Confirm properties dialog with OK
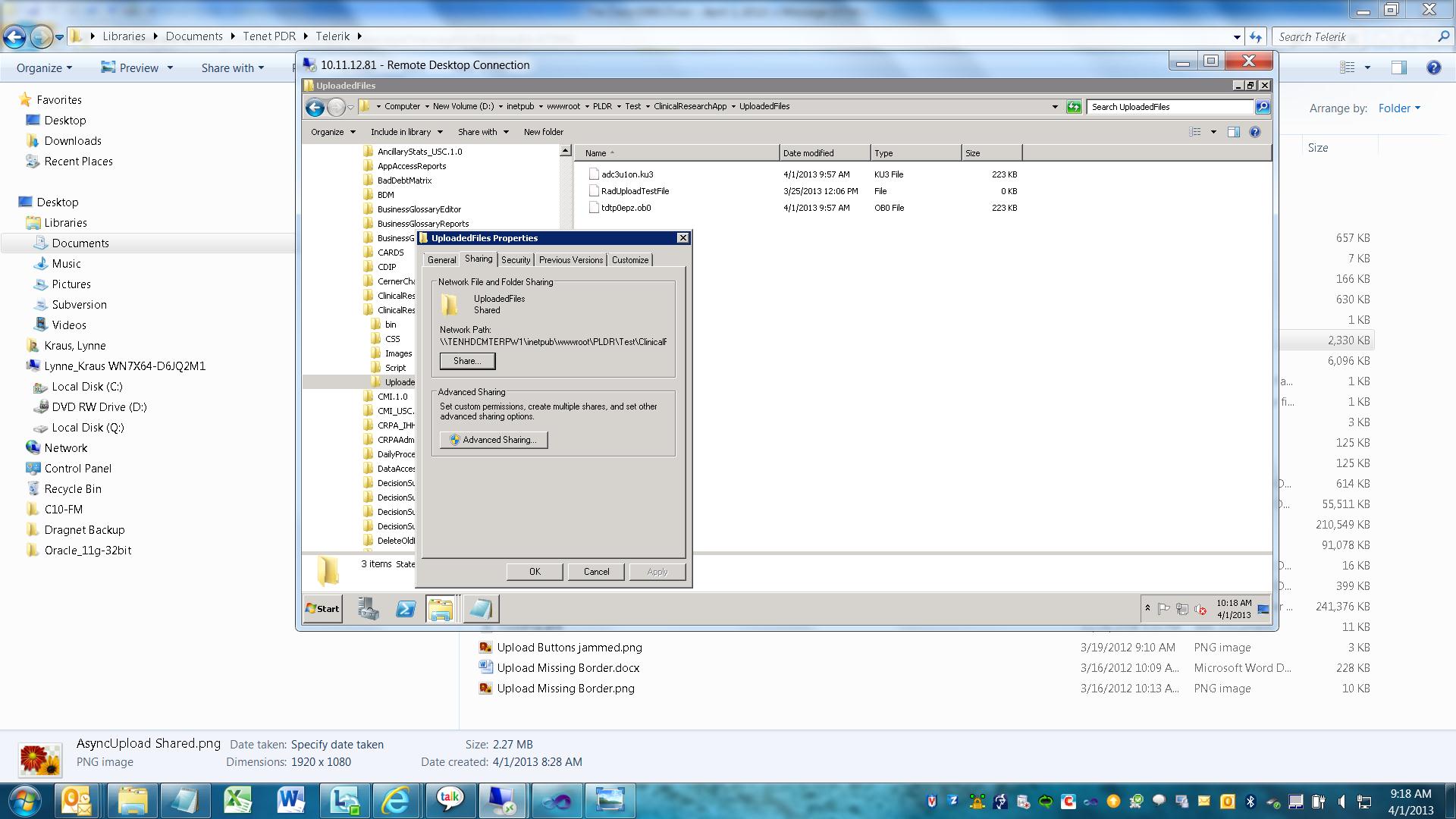The image size is (1456, 819). point(535,572)
